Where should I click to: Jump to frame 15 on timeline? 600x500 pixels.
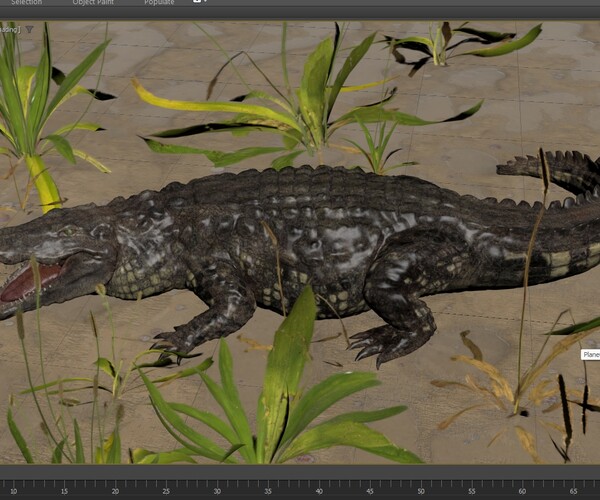pyautogui.click(x=64, y=491)
